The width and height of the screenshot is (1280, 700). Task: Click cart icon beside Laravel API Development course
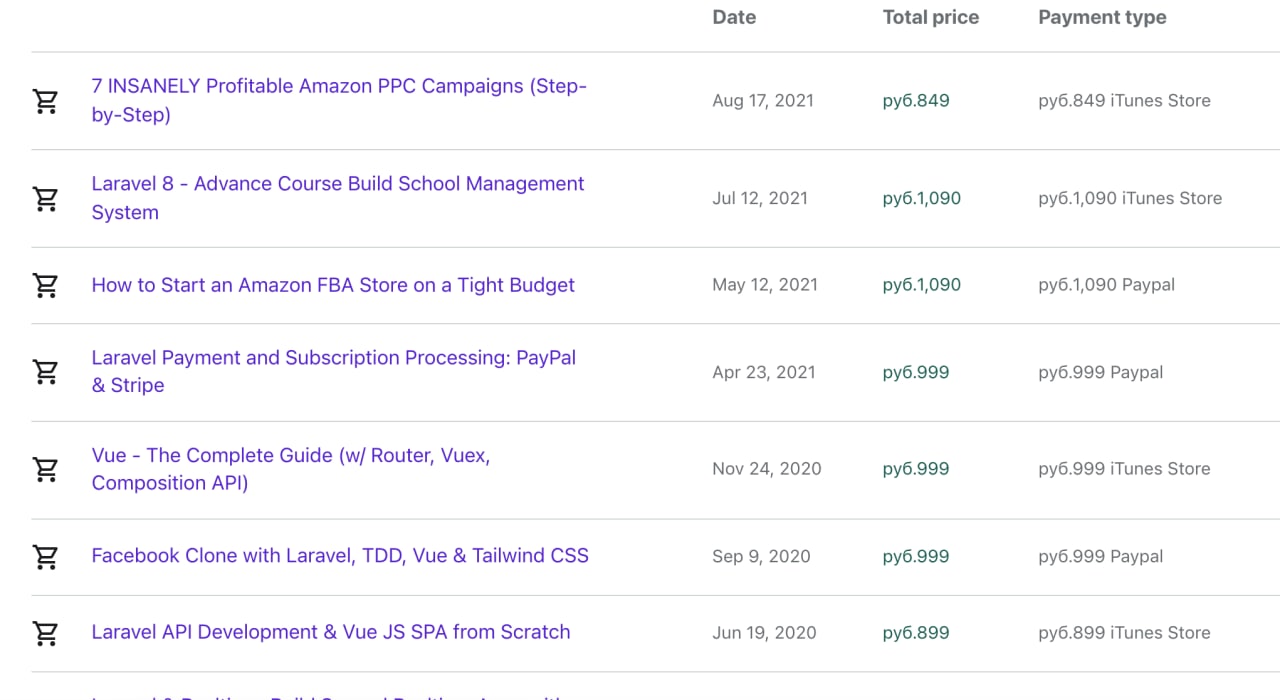tap(46, 633)
